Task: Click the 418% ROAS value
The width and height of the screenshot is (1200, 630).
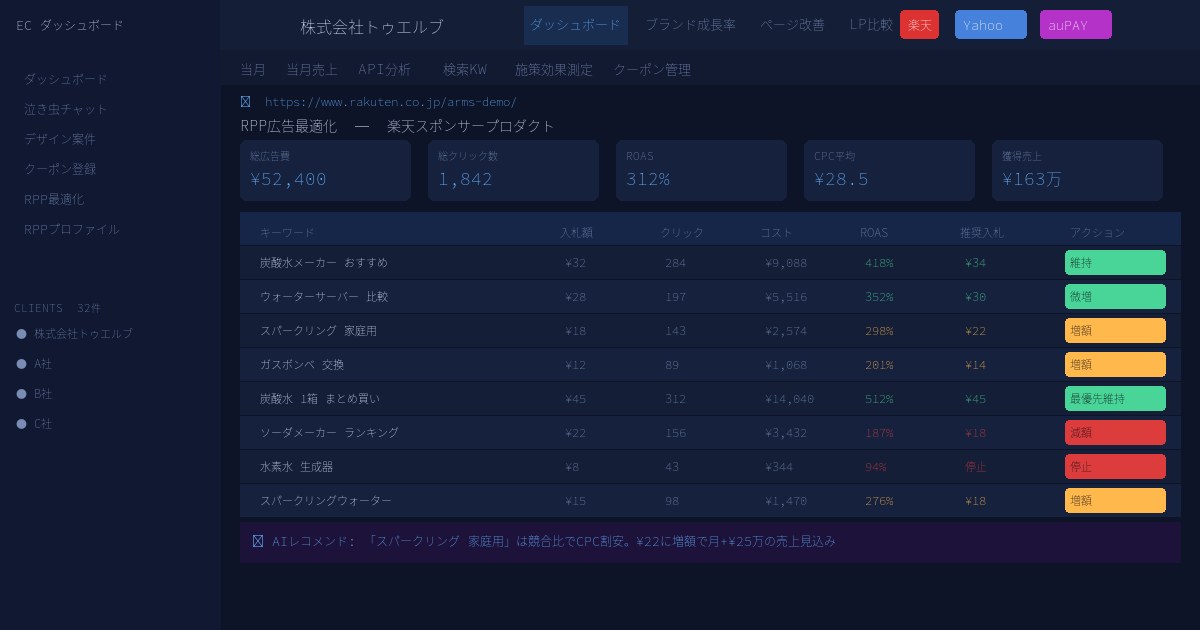Action: point(879,263)
